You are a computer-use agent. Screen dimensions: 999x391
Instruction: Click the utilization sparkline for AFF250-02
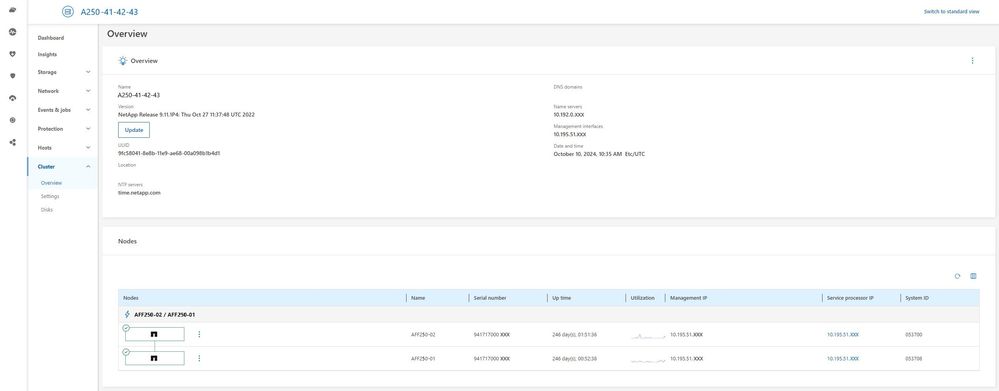[x=648, y=335]
